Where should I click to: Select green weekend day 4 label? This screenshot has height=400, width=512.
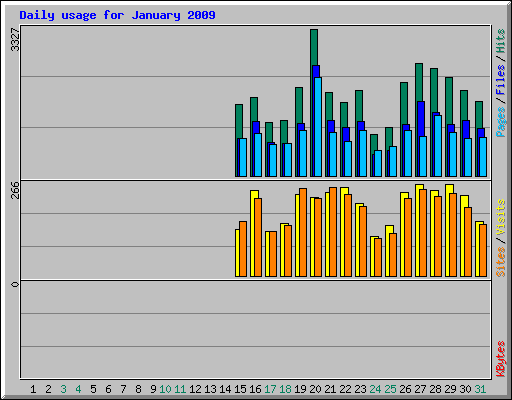coord(78,389)
